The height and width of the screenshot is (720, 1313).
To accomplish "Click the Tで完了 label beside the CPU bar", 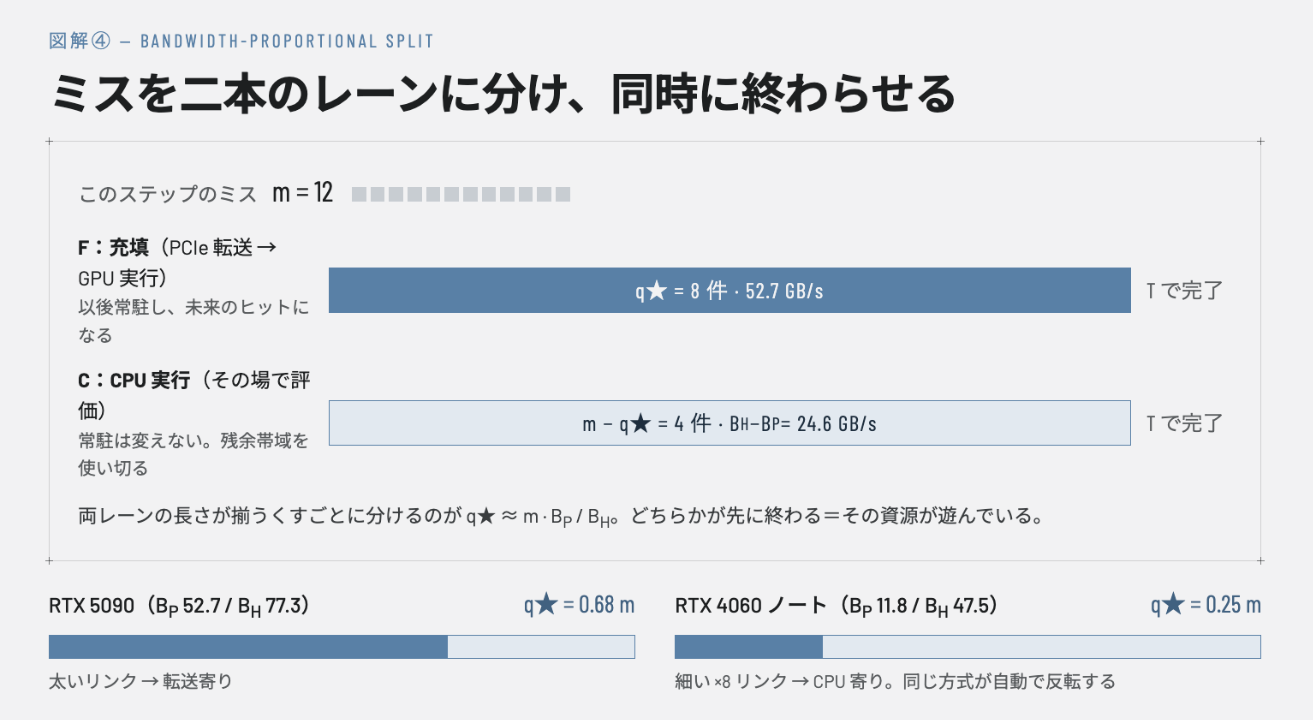I will pos(1185,423).
